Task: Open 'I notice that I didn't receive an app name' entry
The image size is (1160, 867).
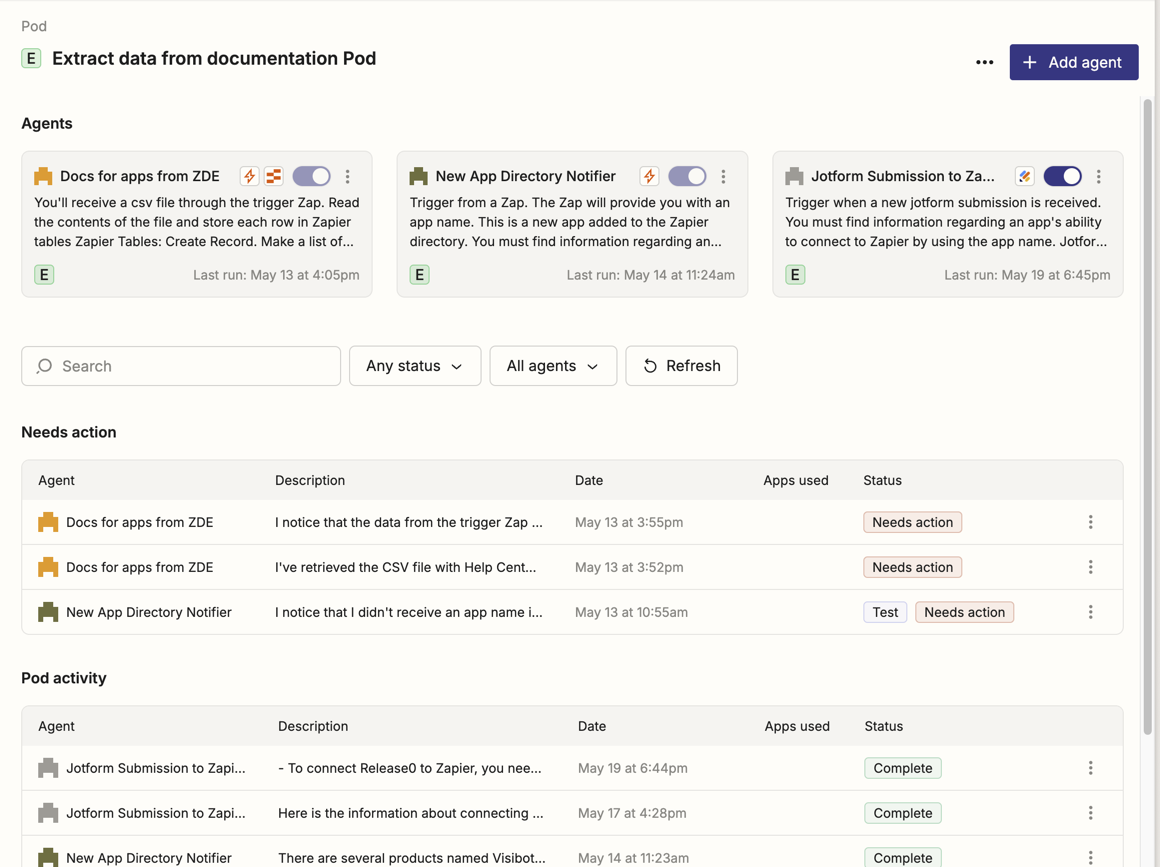Action: click(408, 613)
